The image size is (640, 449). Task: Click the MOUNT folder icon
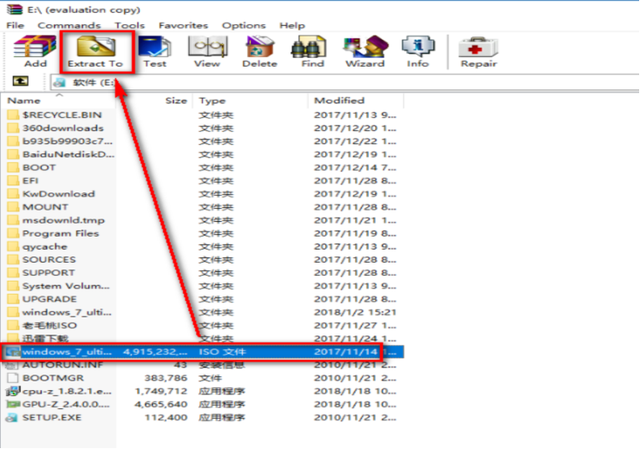coord(13,207)
